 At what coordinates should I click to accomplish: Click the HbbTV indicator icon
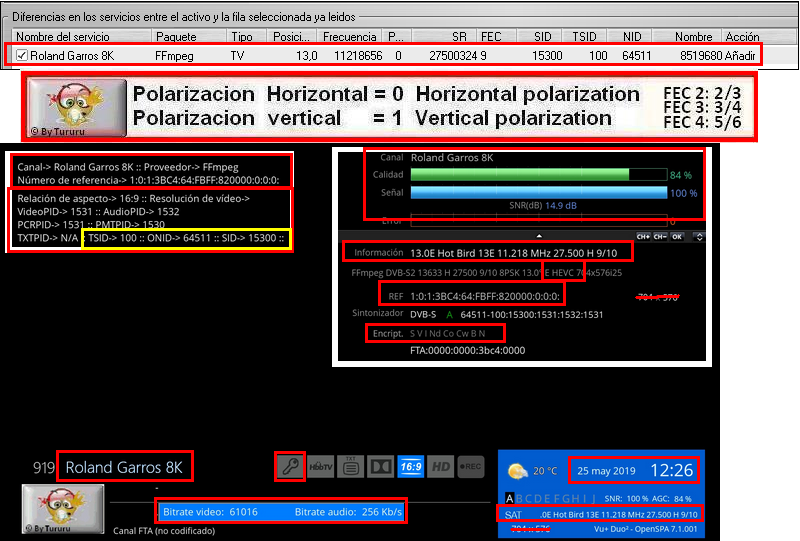pos(321,466)
